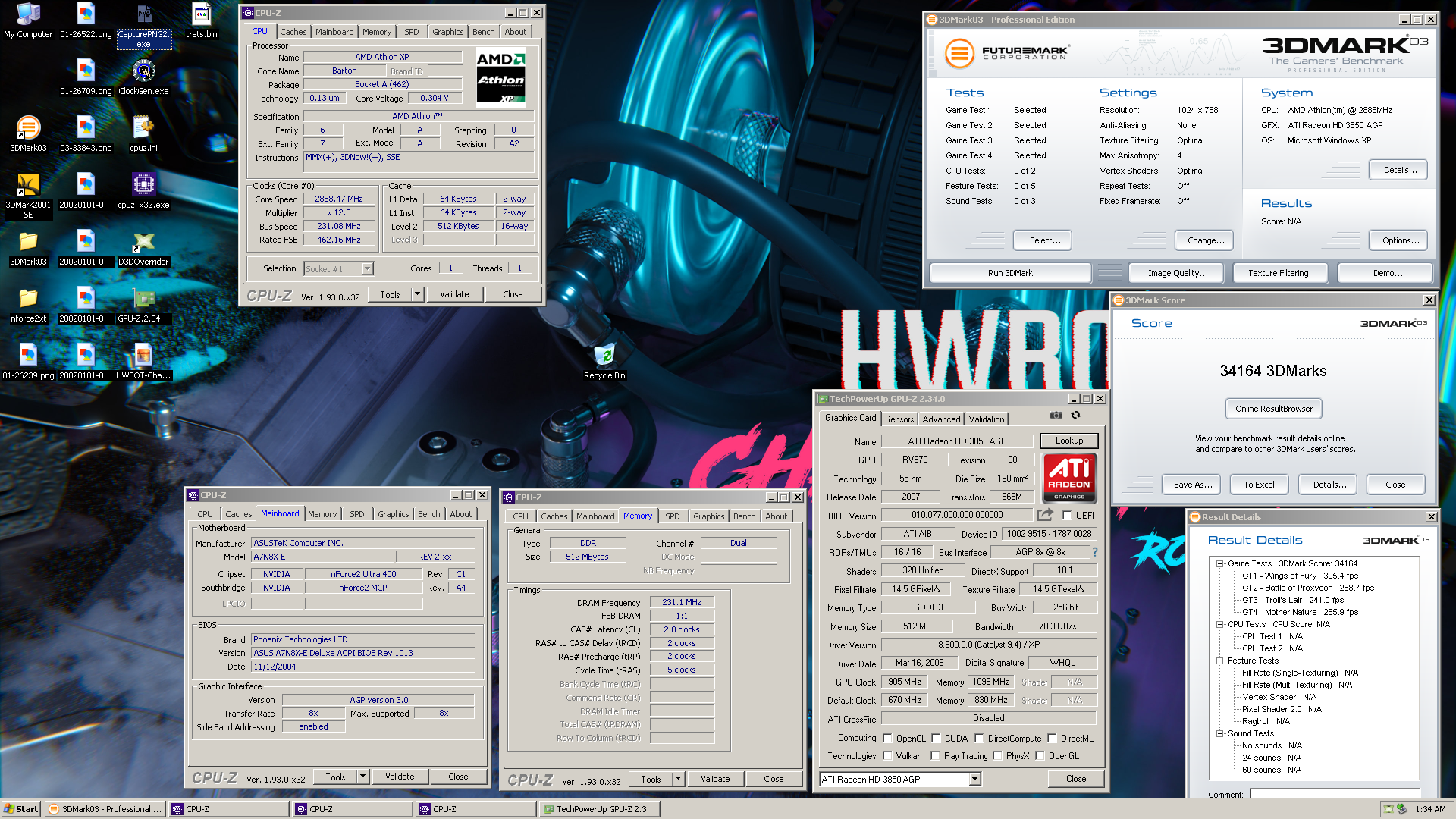Viewport: 1456px width, 819px height.
Task: Open the Bench tab in CPU-Z CPU window
Action: [x=483, y=32]
